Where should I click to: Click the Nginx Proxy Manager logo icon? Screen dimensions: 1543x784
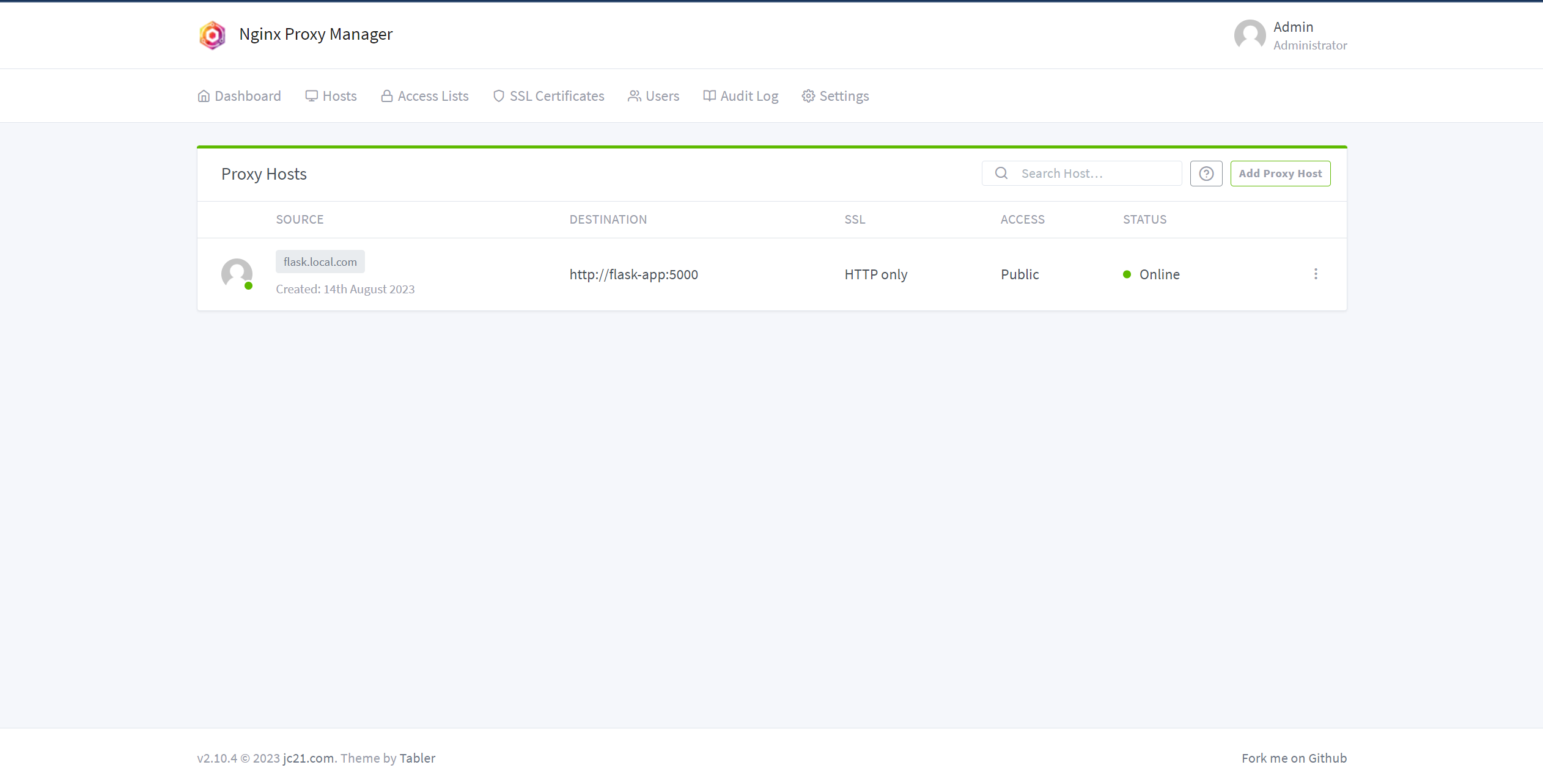(x=212, y=35)
